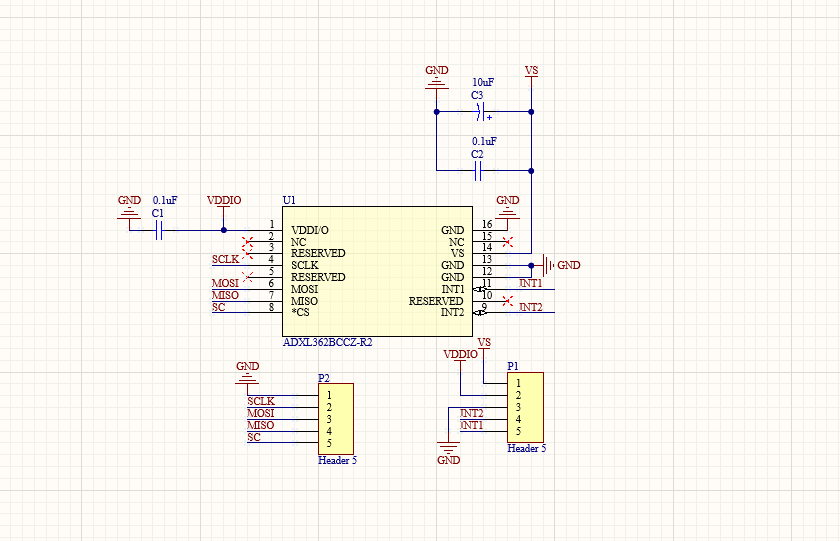Select the P1 header component body
This screenshot has height=541, width=840.
pyautogui.click(x=525, y=407)
